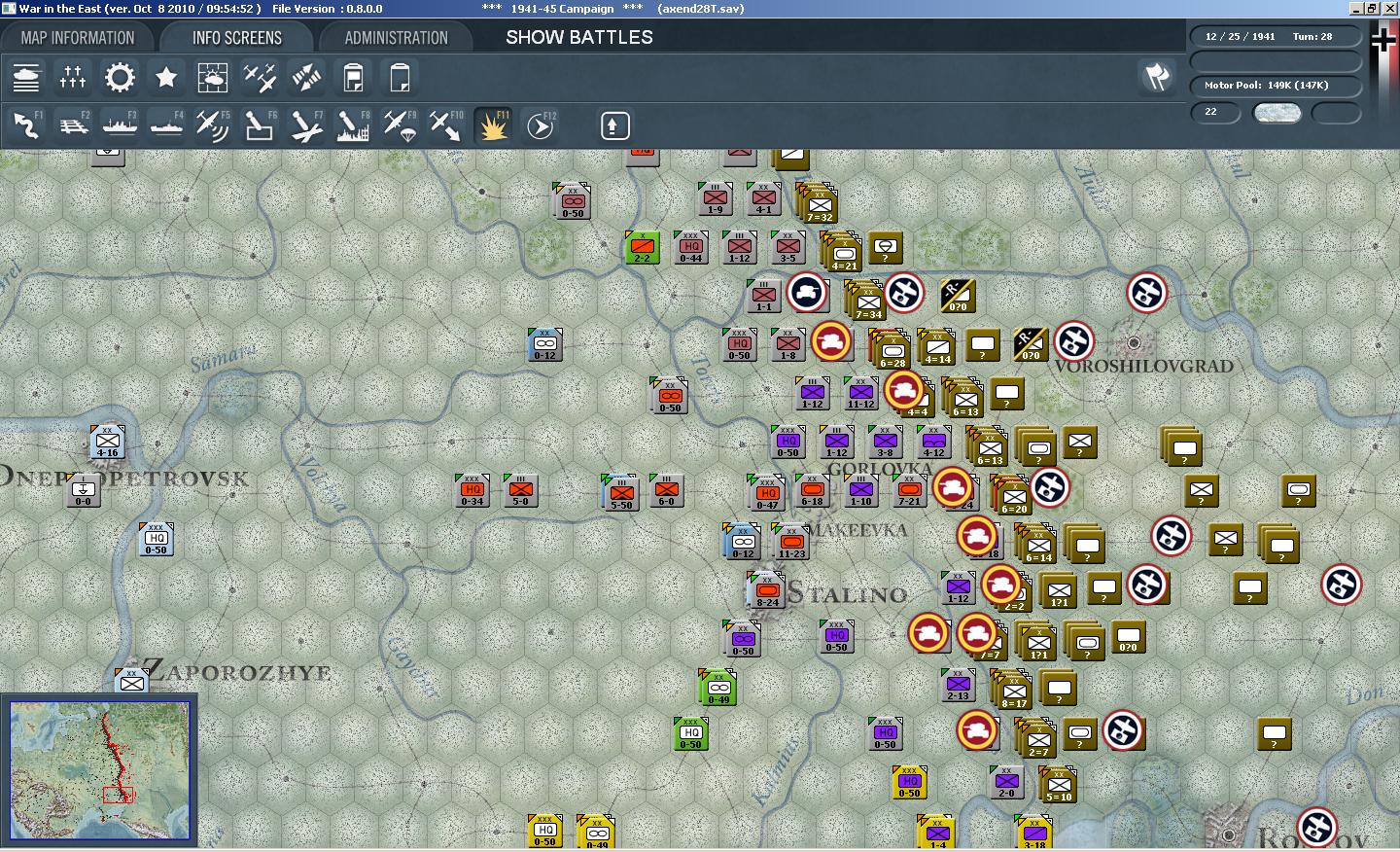
Task: Select F5 air recon mode
Action: click(x=213, y=125)
